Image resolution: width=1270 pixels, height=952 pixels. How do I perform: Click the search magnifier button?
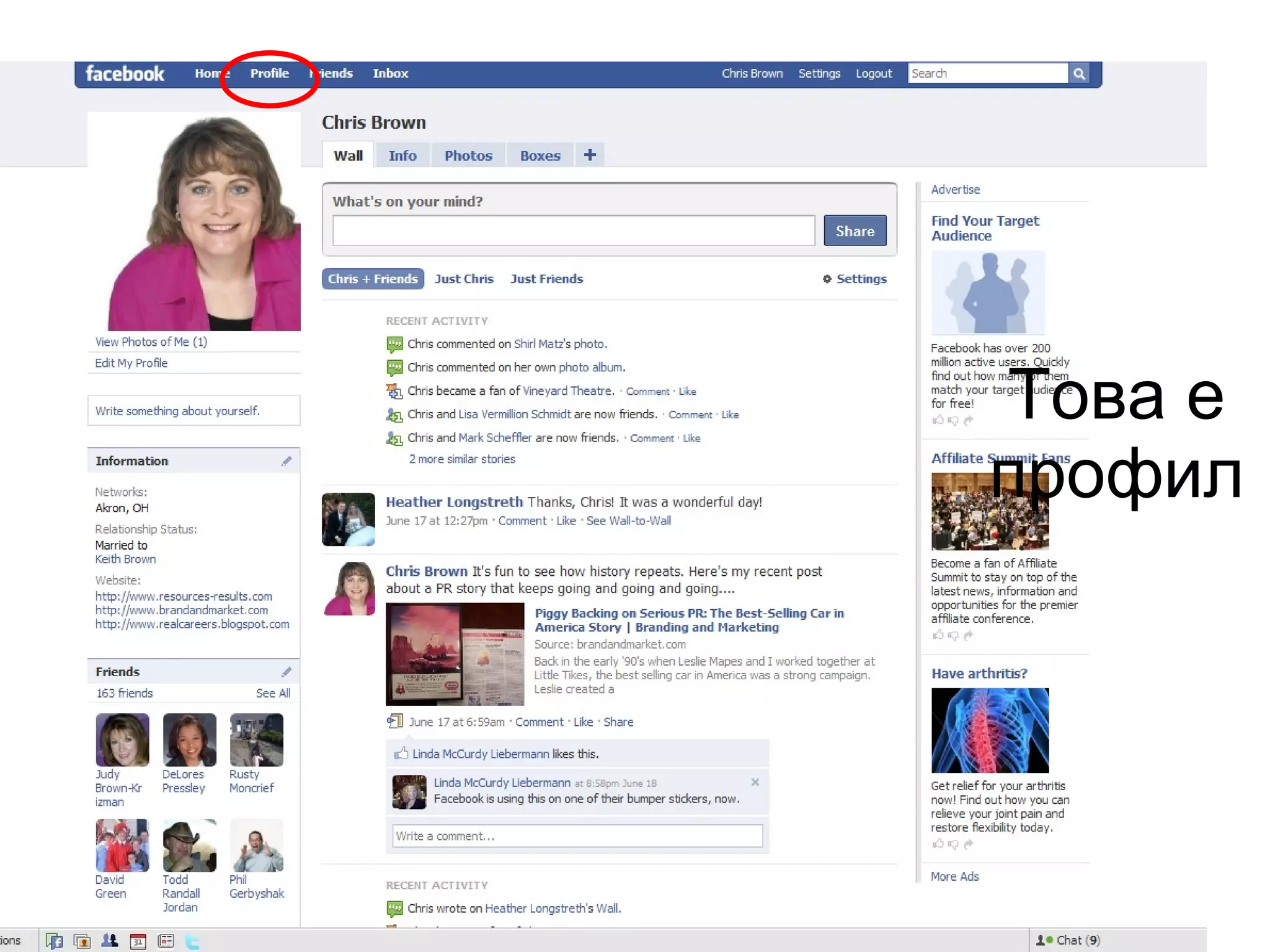point(1079,74)
